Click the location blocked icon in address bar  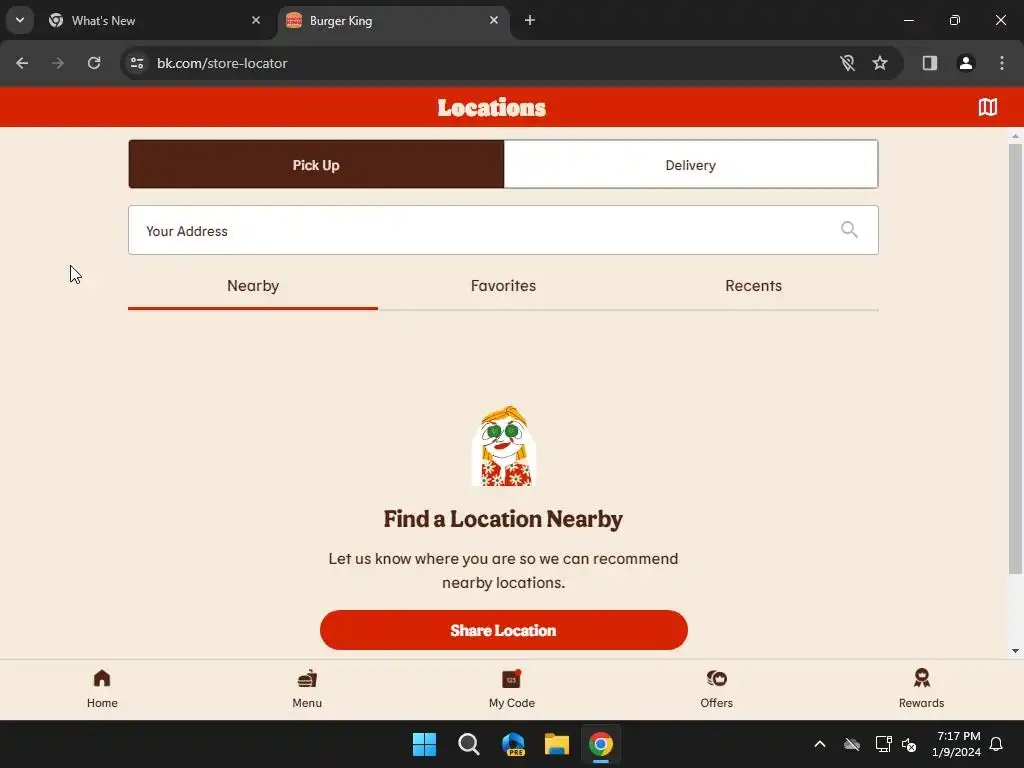(x=847, y=63)
